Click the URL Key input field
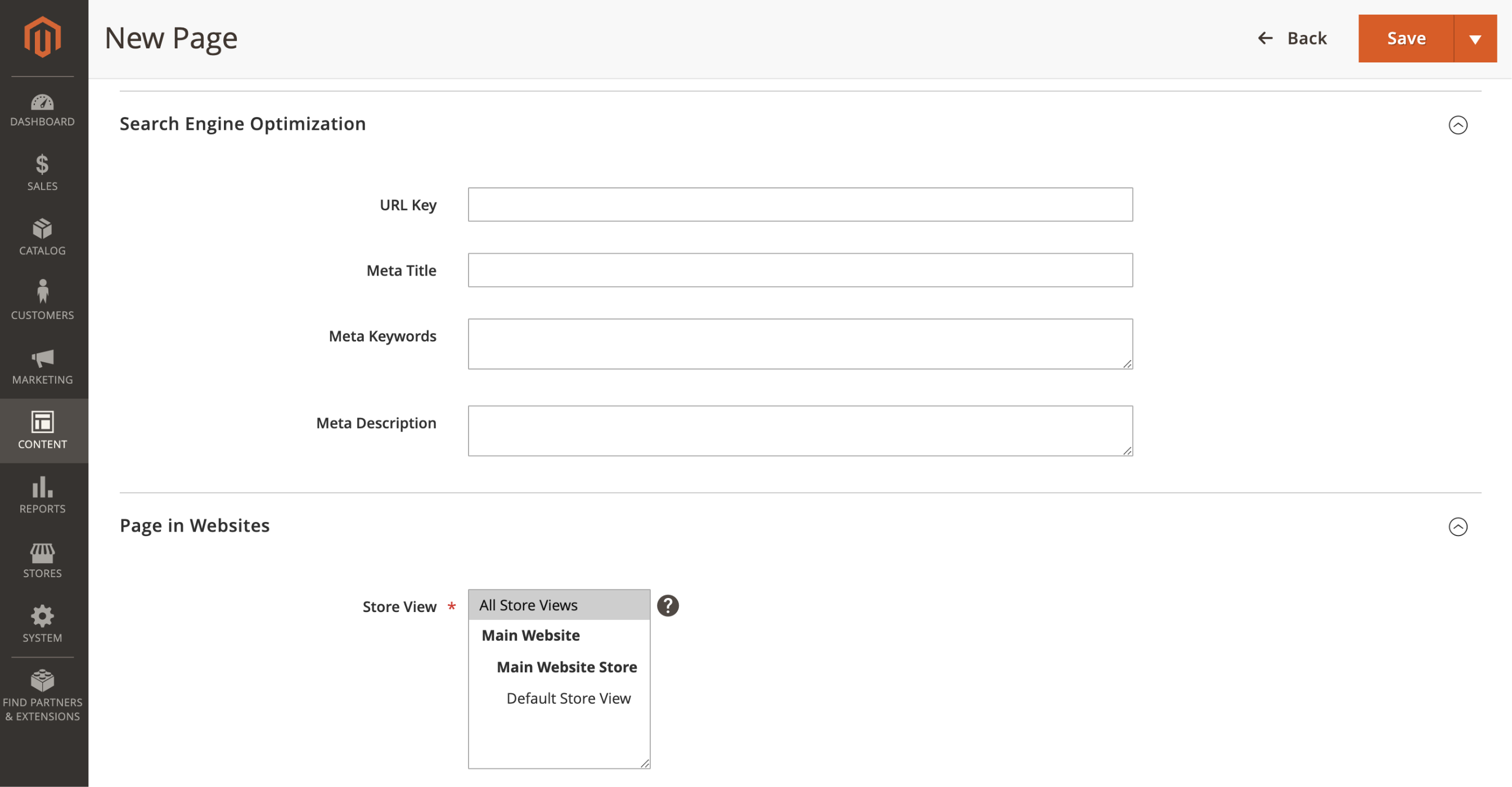Viewport: 1512px width, 787px height. point(801,204)
